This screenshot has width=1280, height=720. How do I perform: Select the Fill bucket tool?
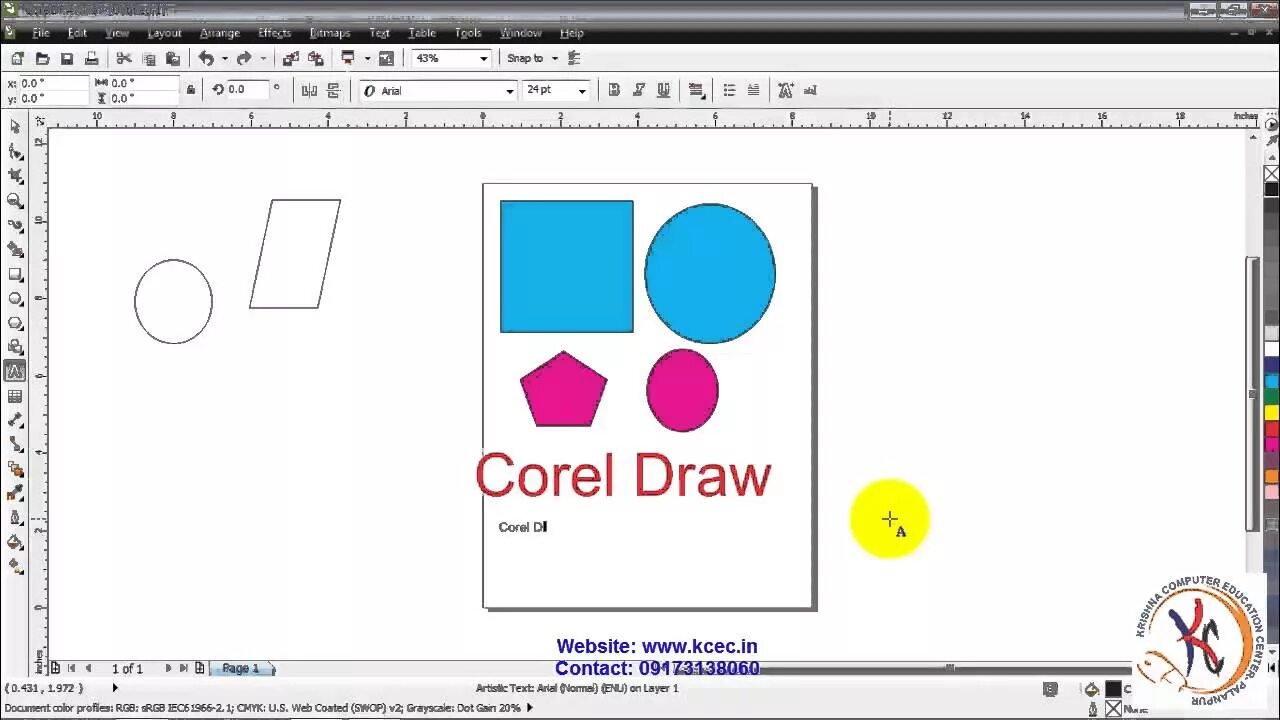(15, 542)
